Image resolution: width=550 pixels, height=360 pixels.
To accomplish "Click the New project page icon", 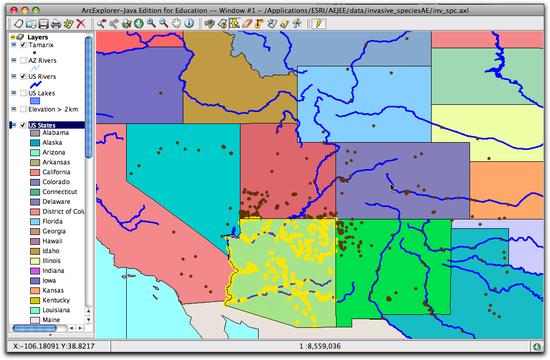I will (19, 24).
